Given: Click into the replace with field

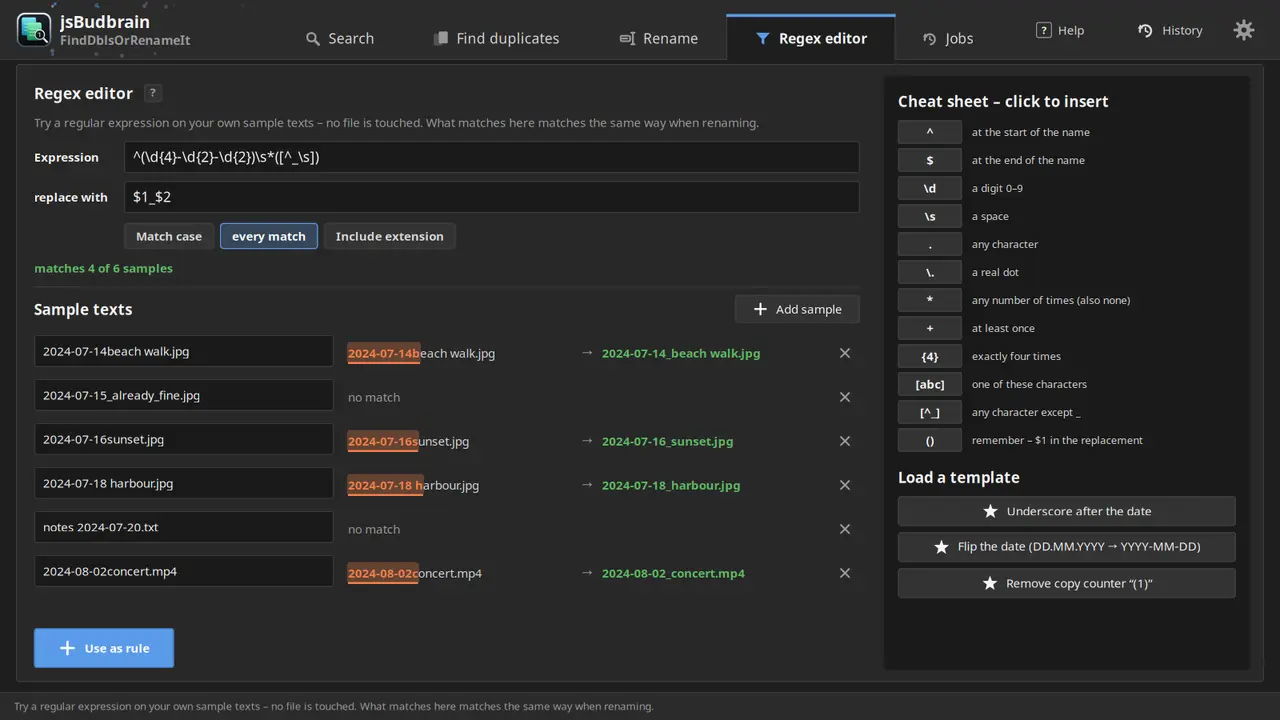Looking at the screenshot, I should pyautogui.click(x=492, y=197).
